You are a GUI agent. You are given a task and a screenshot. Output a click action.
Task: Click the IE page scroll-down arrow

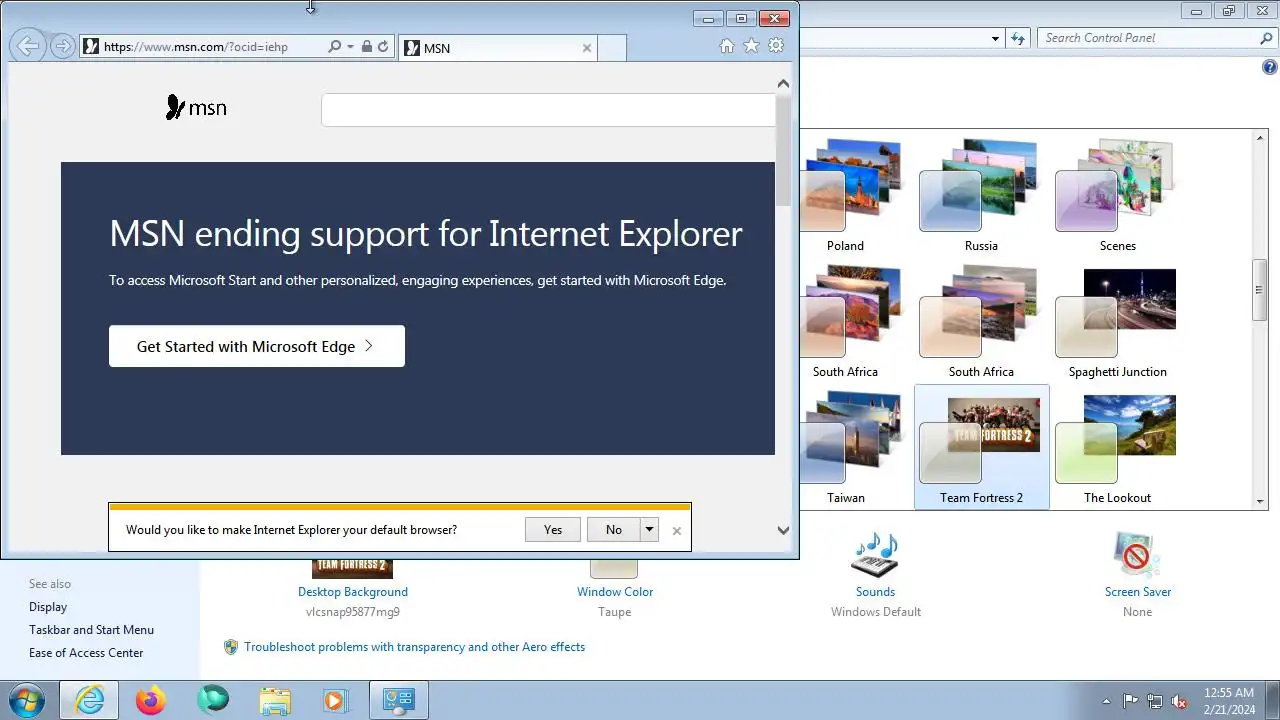(784, 530)
